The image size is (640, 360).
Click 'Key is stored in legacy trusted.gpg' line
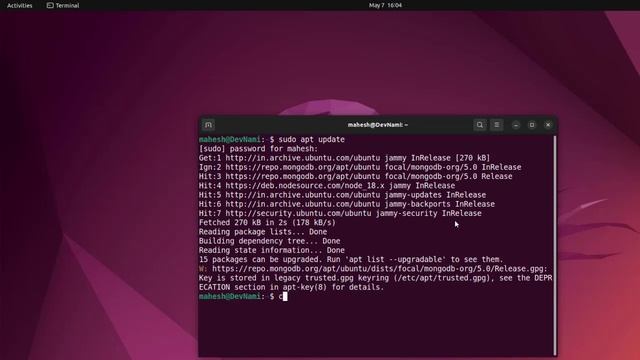click(x=376, y=278)
